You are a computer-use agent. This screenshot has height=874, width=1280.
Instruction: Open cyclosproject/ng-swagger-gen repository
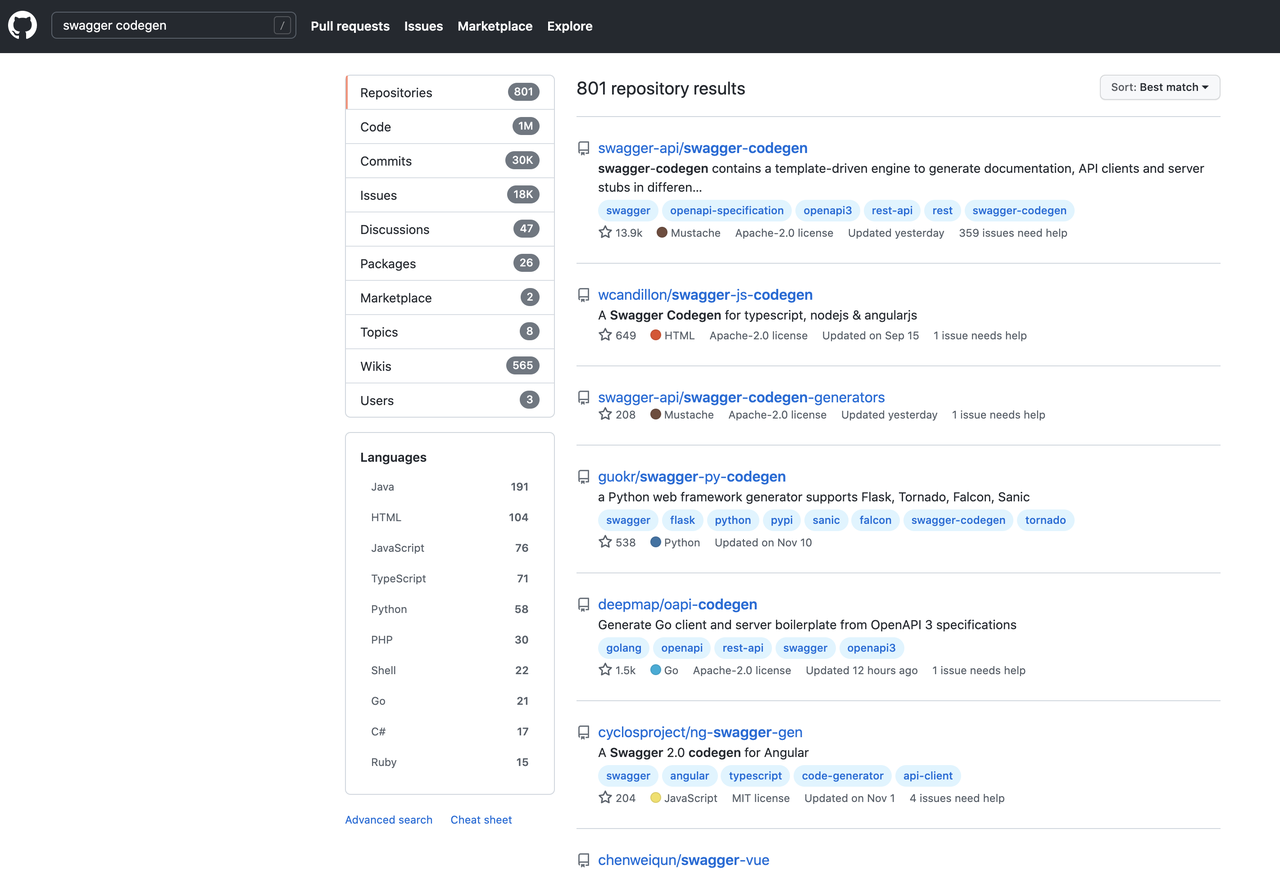700,733
